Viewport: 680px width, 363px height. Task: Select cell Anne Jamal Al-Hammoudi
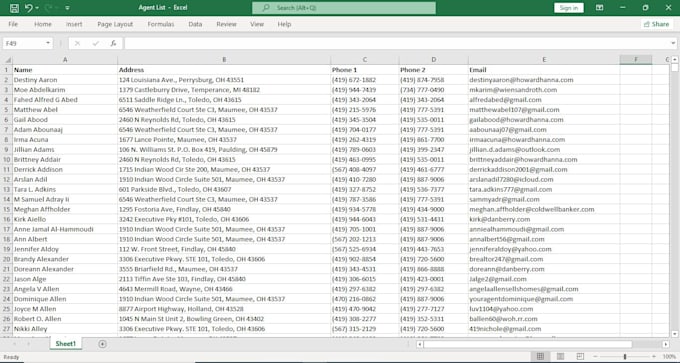click(65, 229)
